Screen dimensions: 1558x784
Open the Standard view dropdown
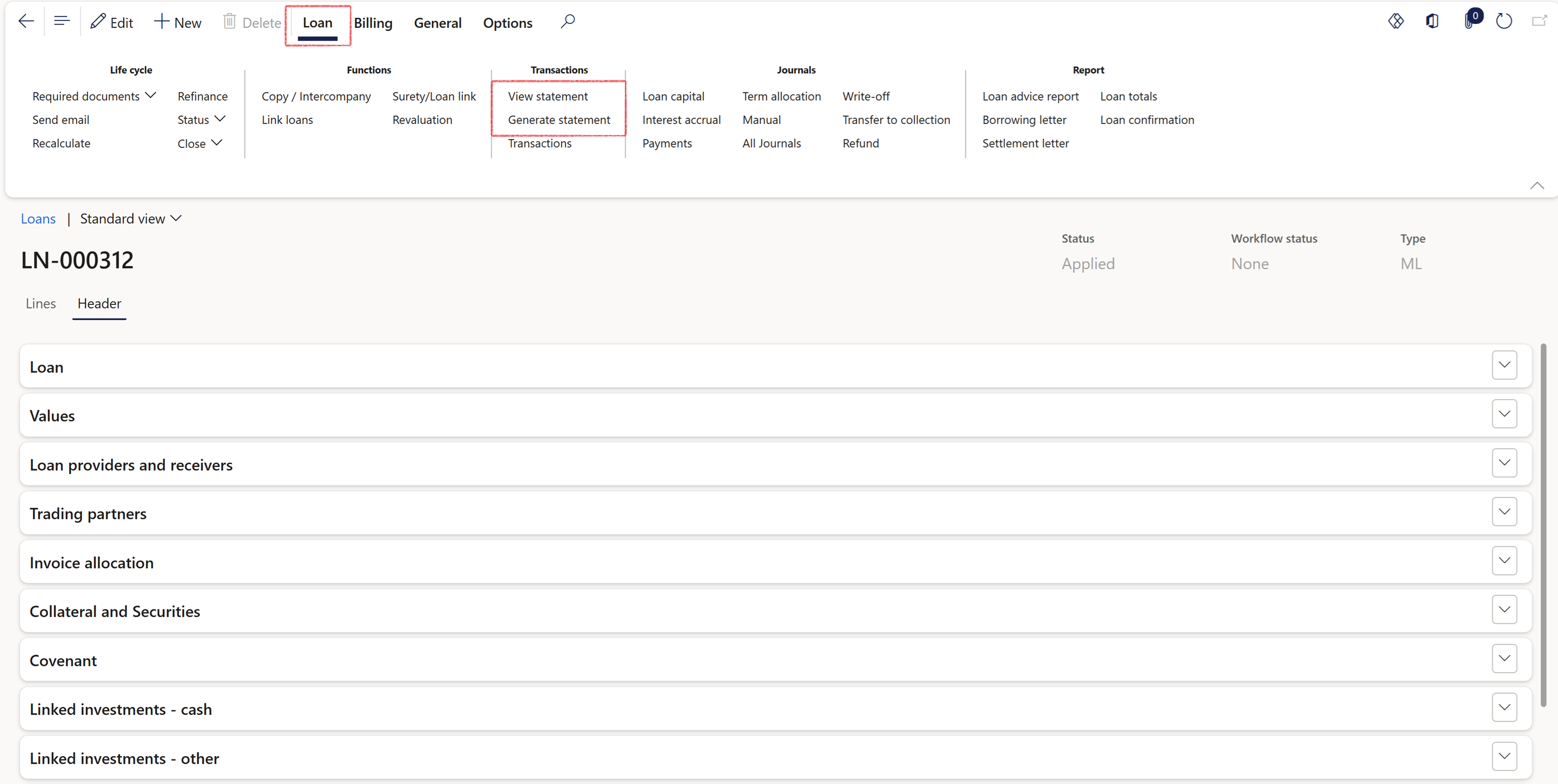pyautogui.click(x=131, y=219)
